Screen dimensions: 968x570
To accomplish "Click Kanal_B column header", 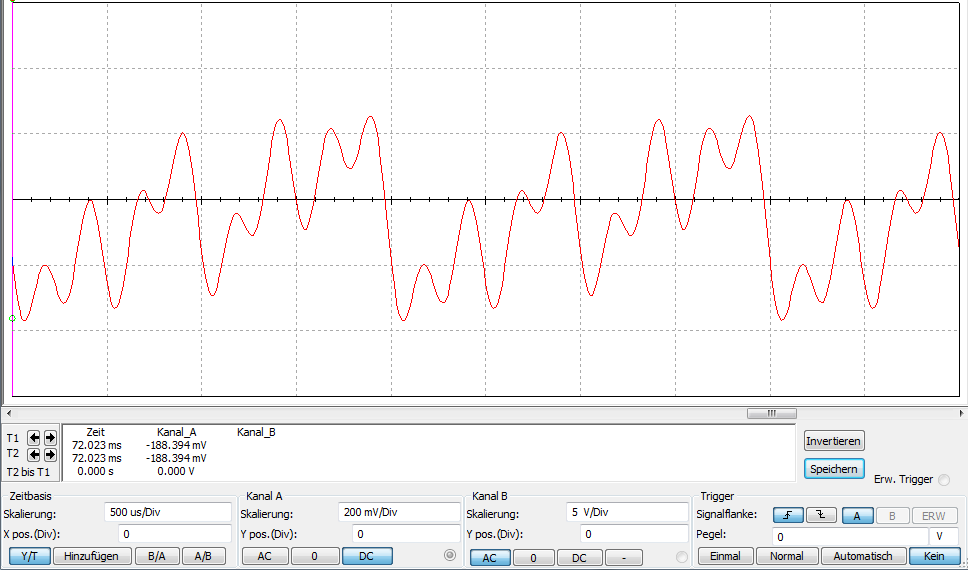I will (x=256, y=432).
